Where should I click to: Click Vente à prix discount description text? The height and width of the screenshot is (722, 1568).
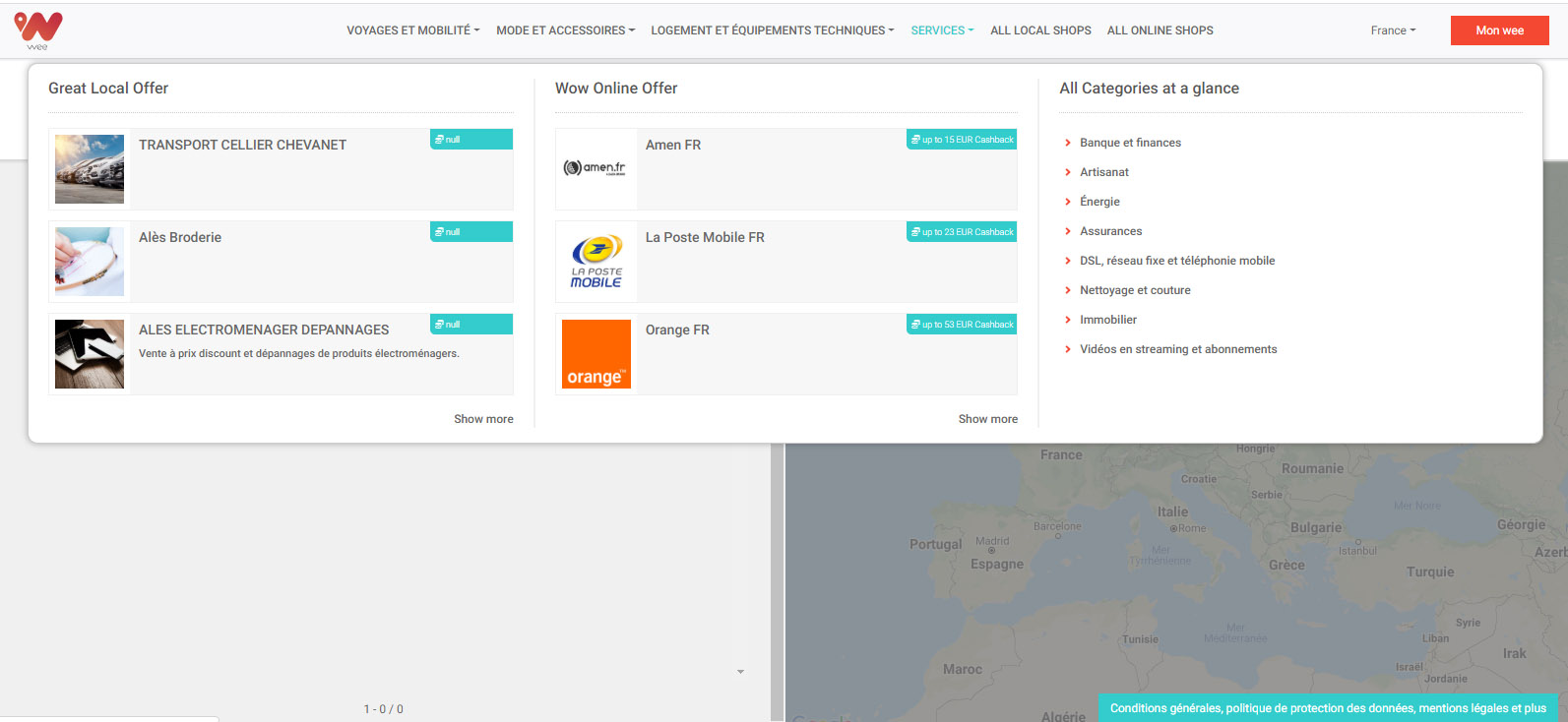click(x=299, y=353)
